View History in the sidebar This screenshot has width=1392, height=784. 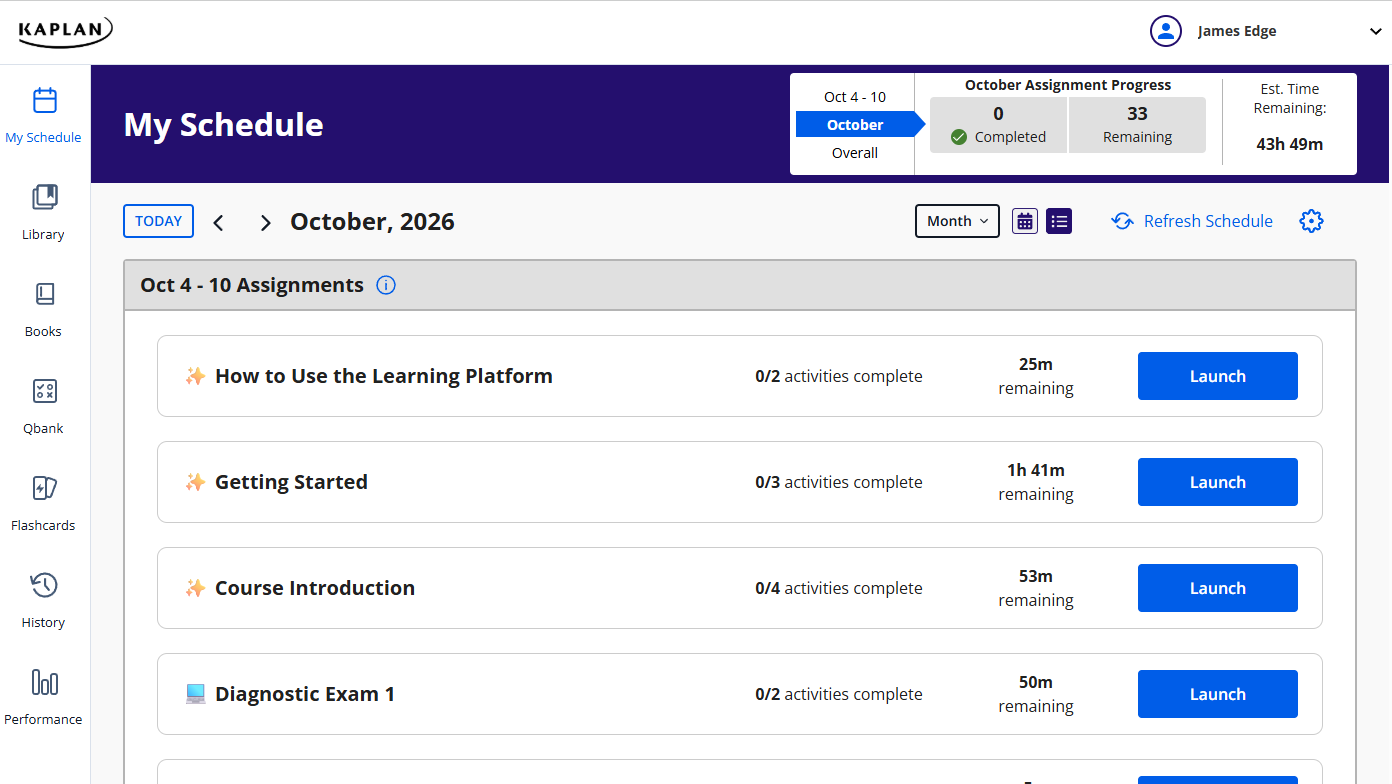point(44,600)
